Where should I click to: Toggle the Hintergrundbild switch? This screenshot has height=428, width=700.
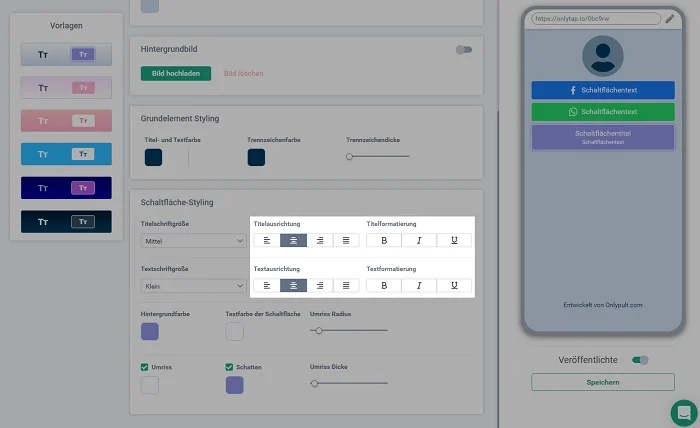(x=463, y=49)
